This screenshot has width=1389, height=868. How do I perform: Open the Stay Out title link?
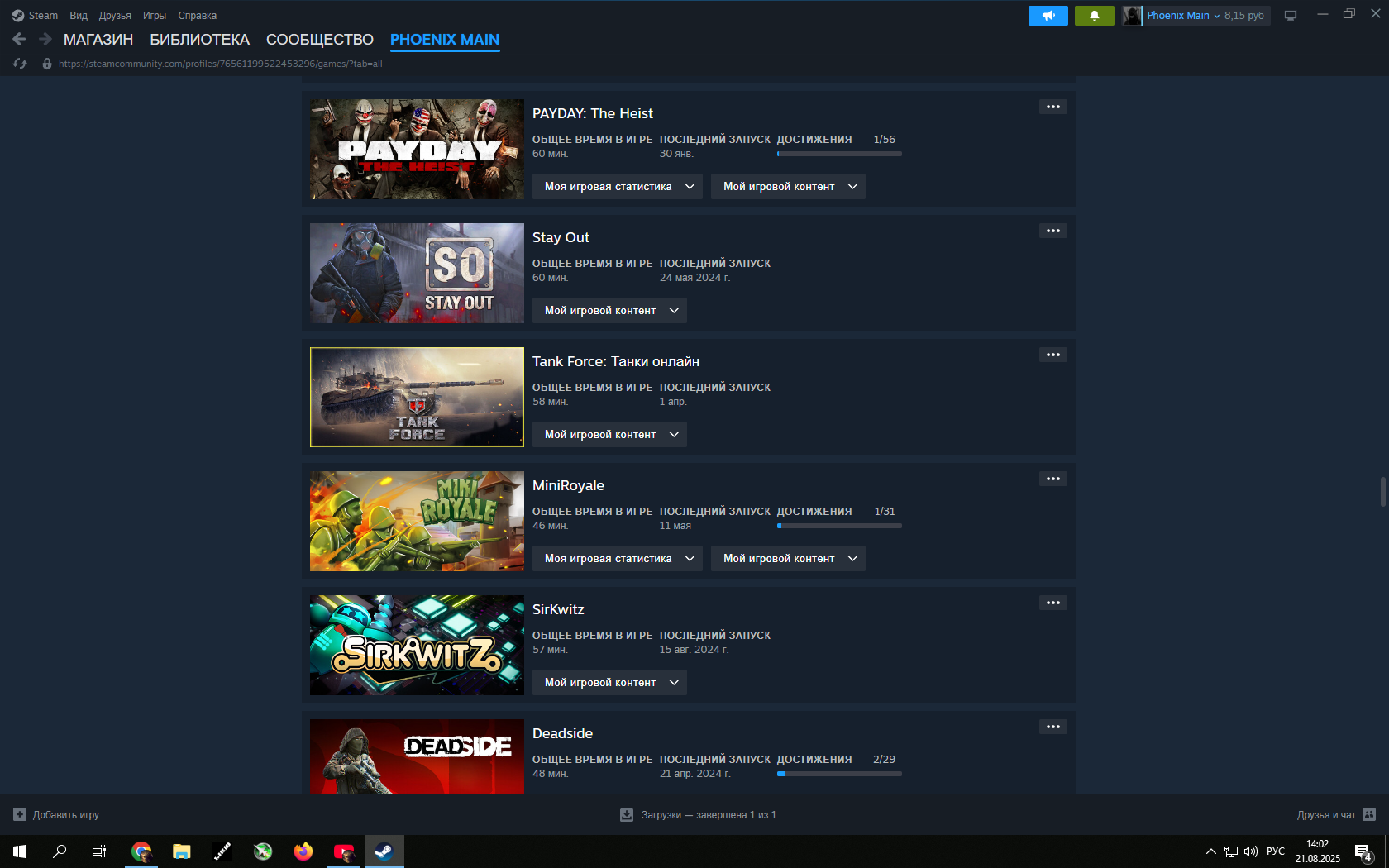click(x=561, y=237)
